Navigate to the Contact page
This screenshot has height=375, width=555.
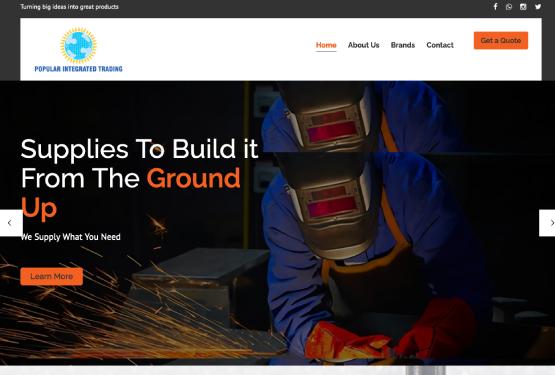(x=440, y=45)
